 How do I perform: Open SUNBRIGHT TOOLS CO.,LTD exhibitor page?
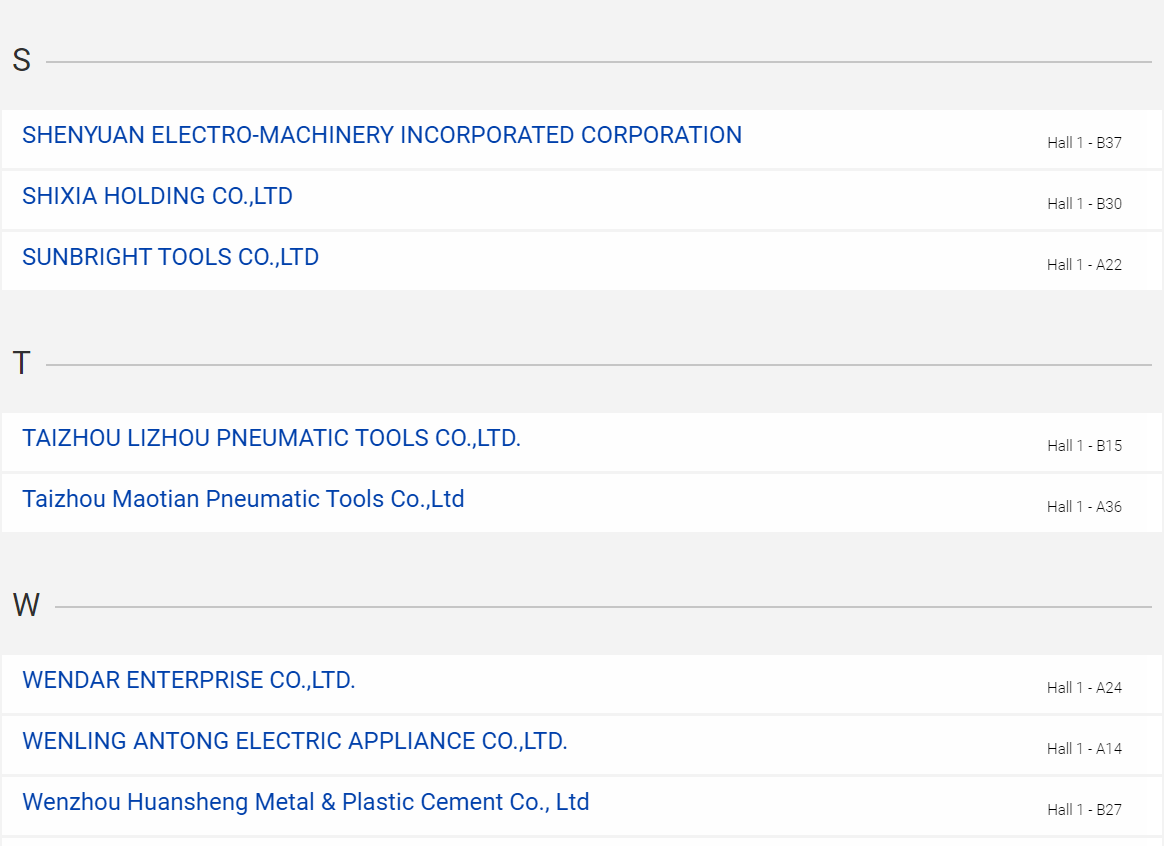[x=171, y=257]
